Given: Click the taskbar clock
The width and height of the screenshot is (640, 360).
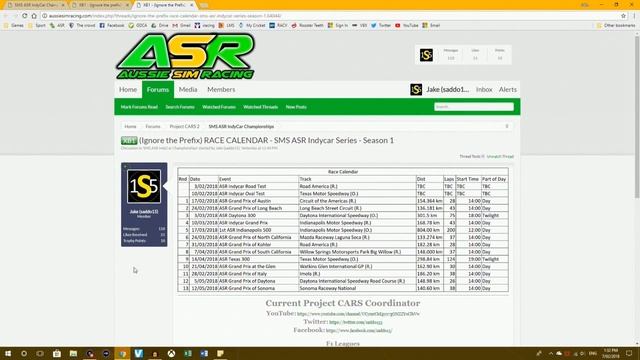Looking at the screenshot, I should (611, 353).
